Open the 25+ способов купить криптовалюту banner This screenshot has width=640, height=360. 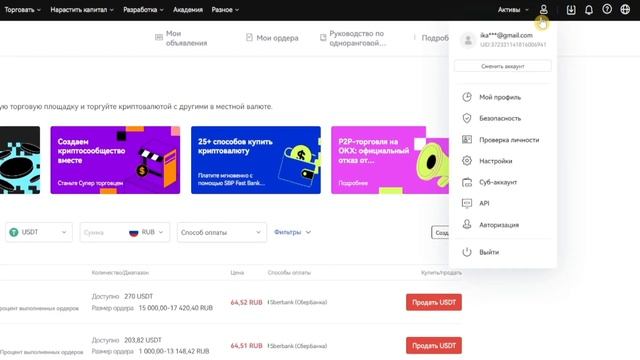pos(256,160)
